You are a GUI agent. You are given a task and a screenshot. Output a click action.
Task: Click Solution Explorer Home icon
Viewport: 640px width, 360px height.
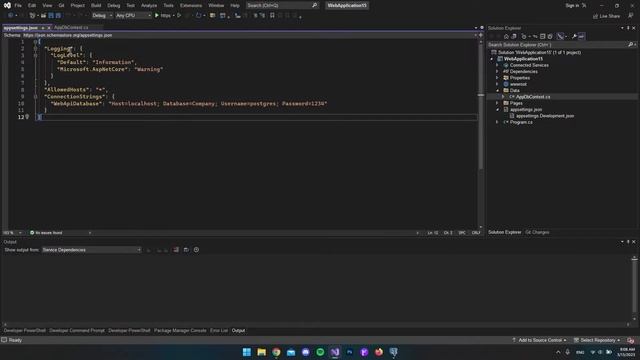click(506, 36)
